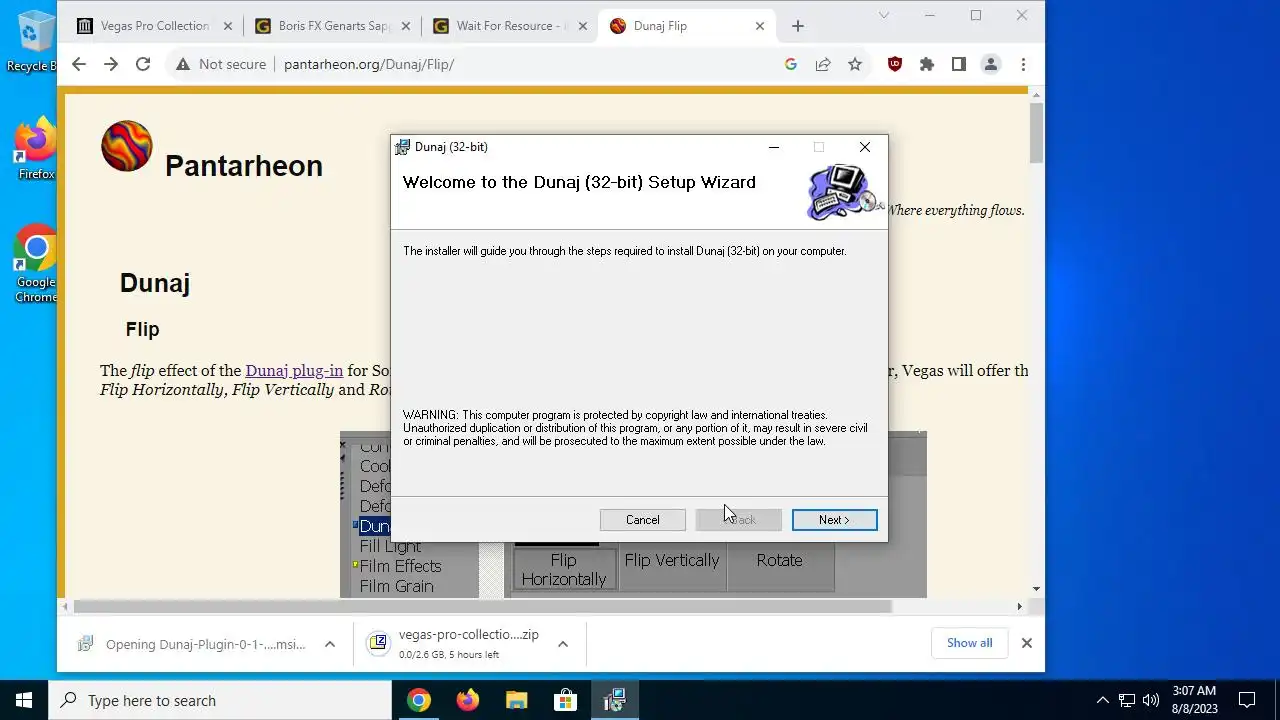Click the Pantarheon swirl logo

click(x=127, y=146)
